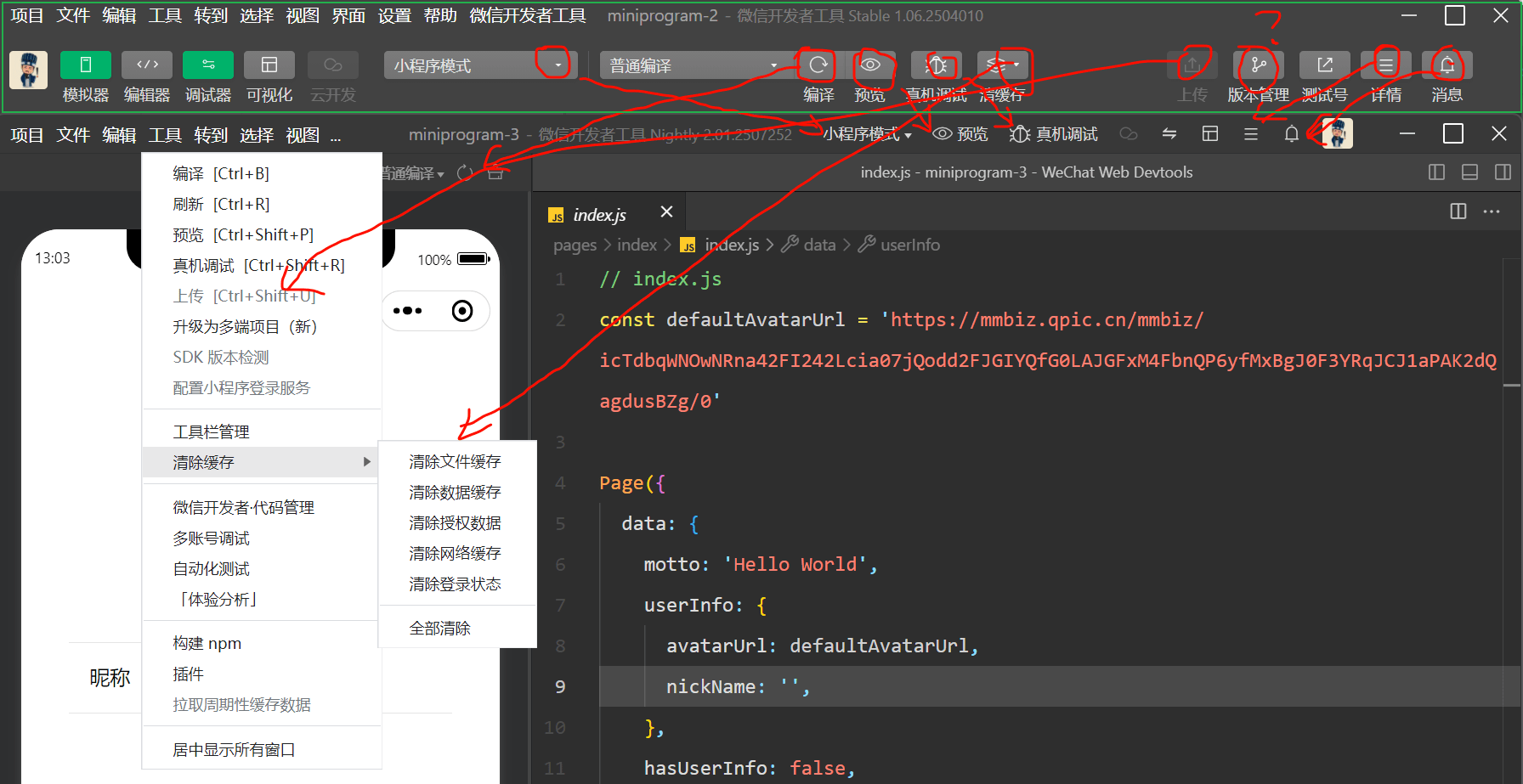Click the 测试号 external-link icon

(1325, 65)
